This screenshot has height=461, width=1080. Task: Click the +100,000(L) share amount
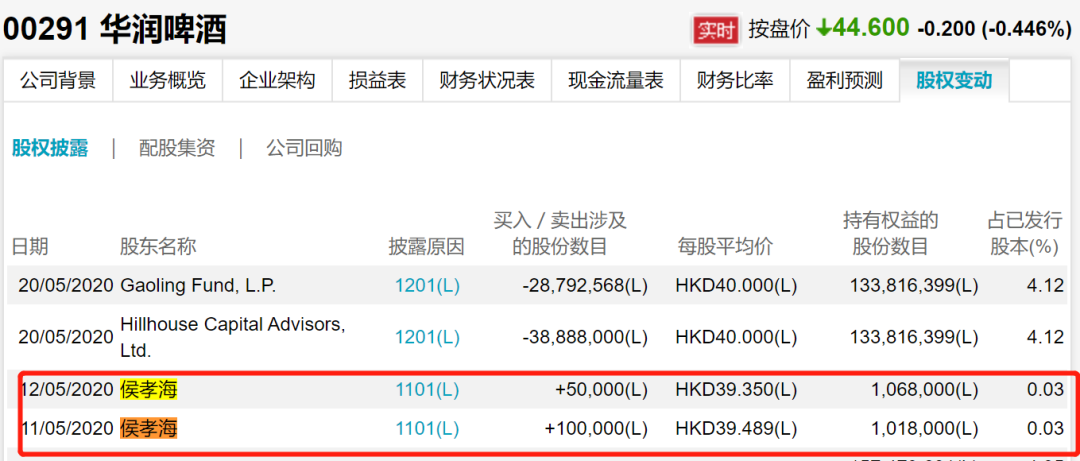coord(596,429)
